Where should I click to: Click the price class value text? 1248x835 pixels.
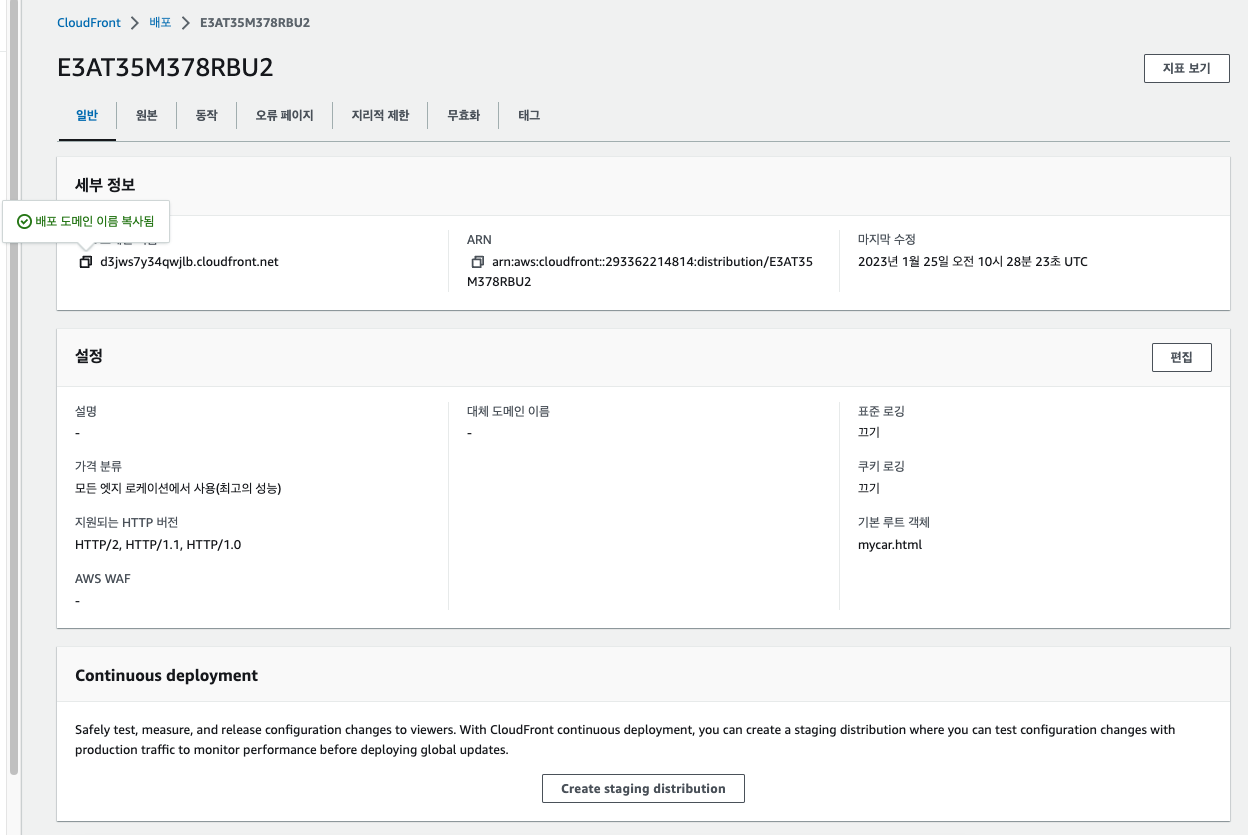coord(178,488)
